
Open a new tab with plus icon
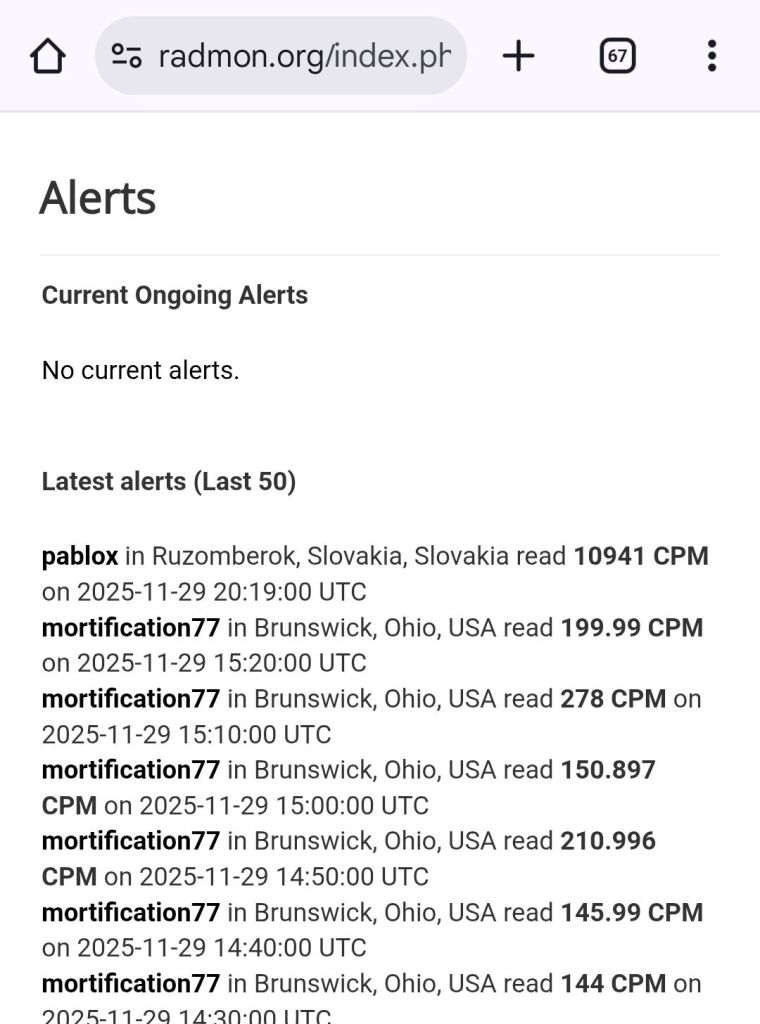click(x=518, y=56)
